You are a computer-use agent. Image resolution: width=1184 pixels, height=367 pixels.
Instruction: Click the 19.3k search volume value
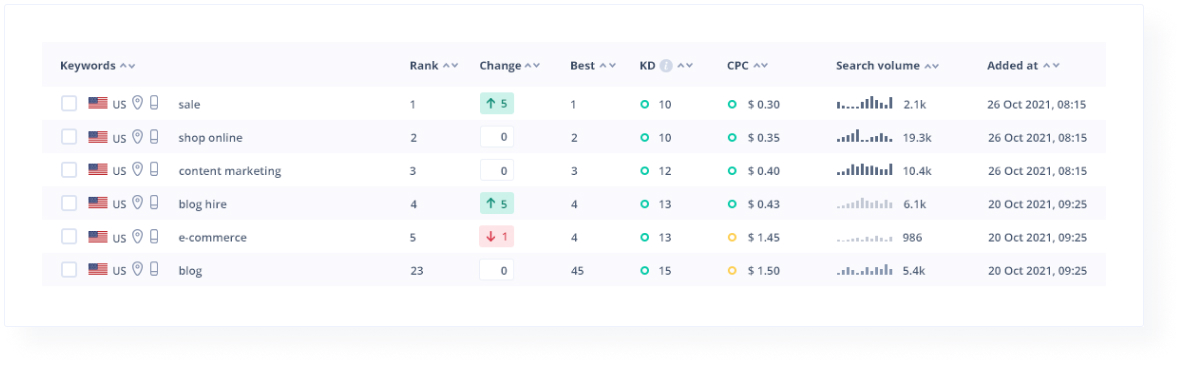click(917, 137)
